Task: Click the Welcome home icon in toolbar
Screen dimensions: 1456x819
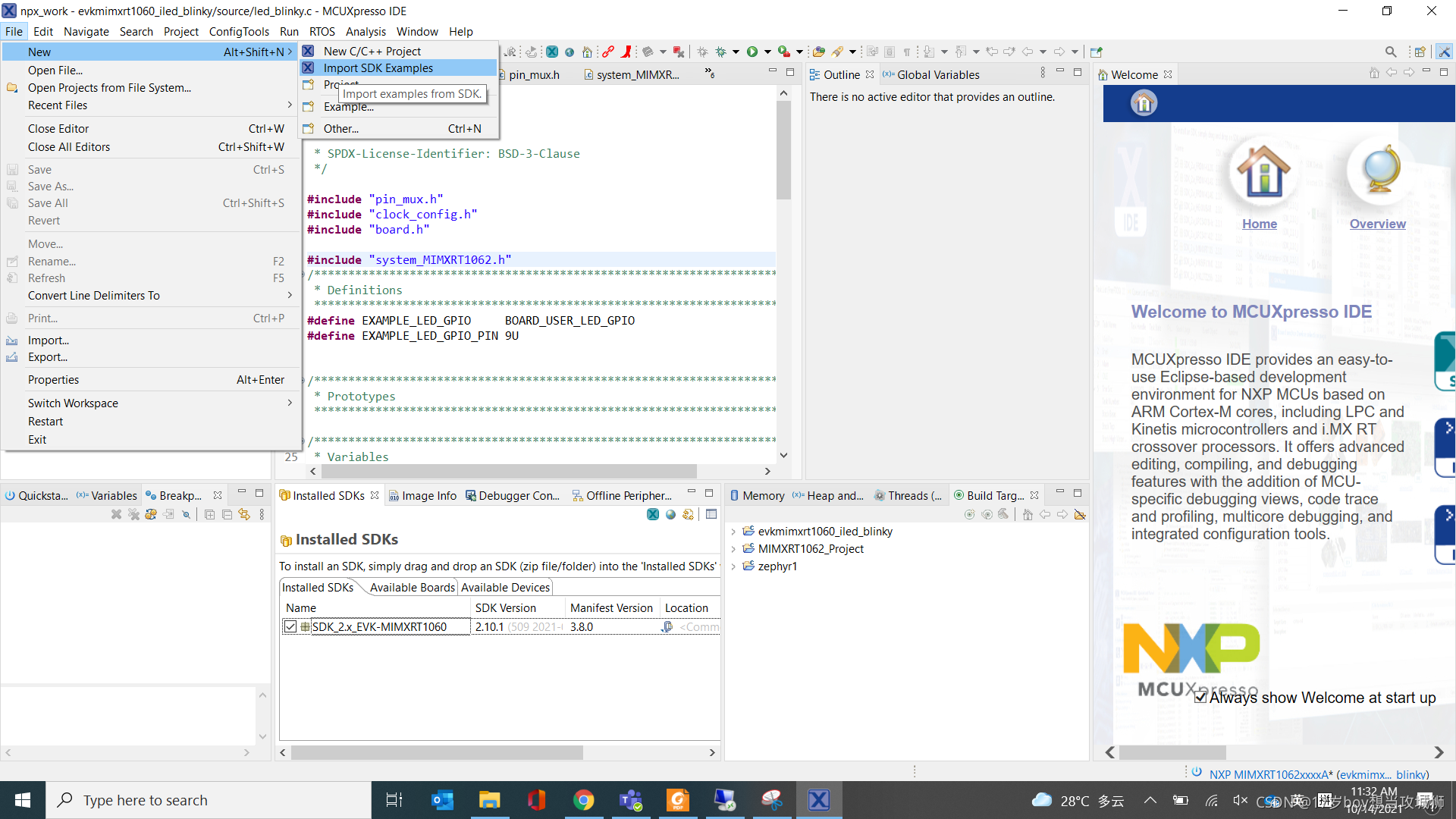Action: [x=587, y=52]
